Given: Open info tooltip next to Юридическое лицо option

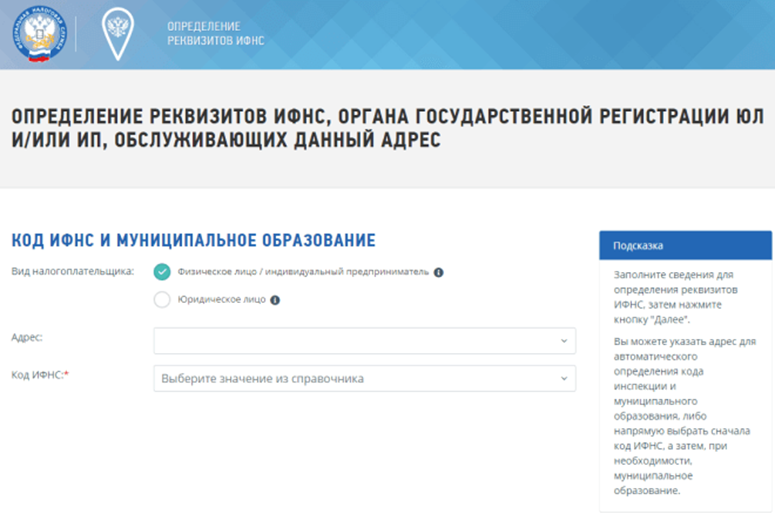Looking at the screenshot, I should coord(275,299).
